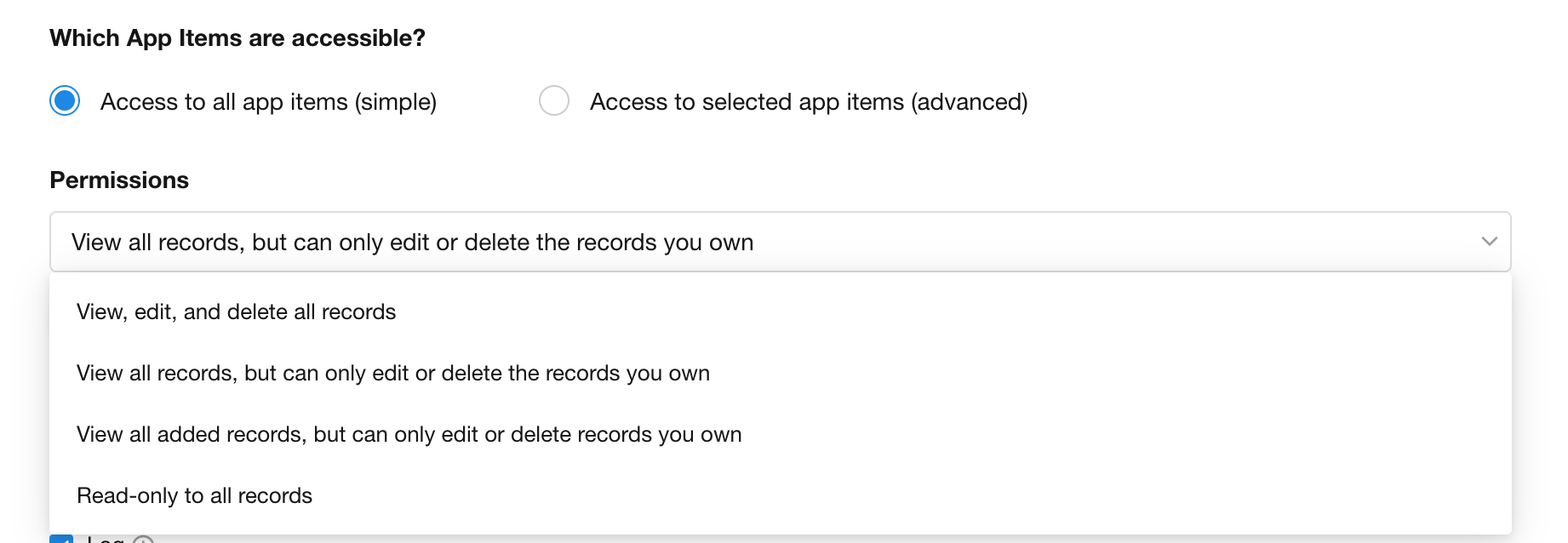Click the "Permissions" section heading

[119, 180]
